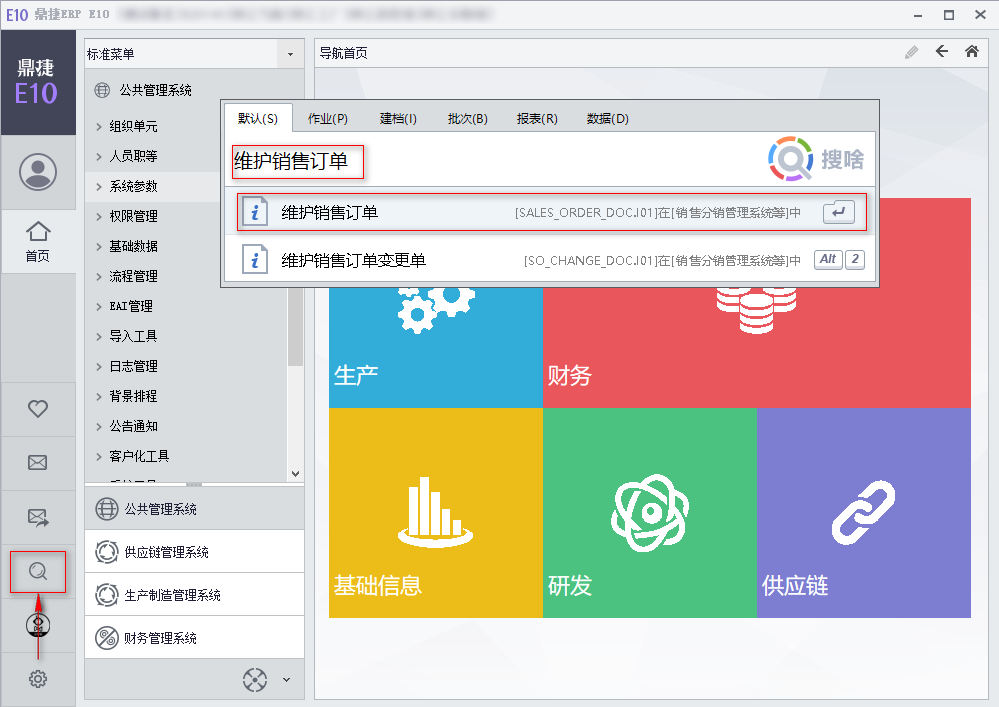Screen dimensions: 999x707
Task: Open favorites with the heart icon
Action: coord(38,408)
